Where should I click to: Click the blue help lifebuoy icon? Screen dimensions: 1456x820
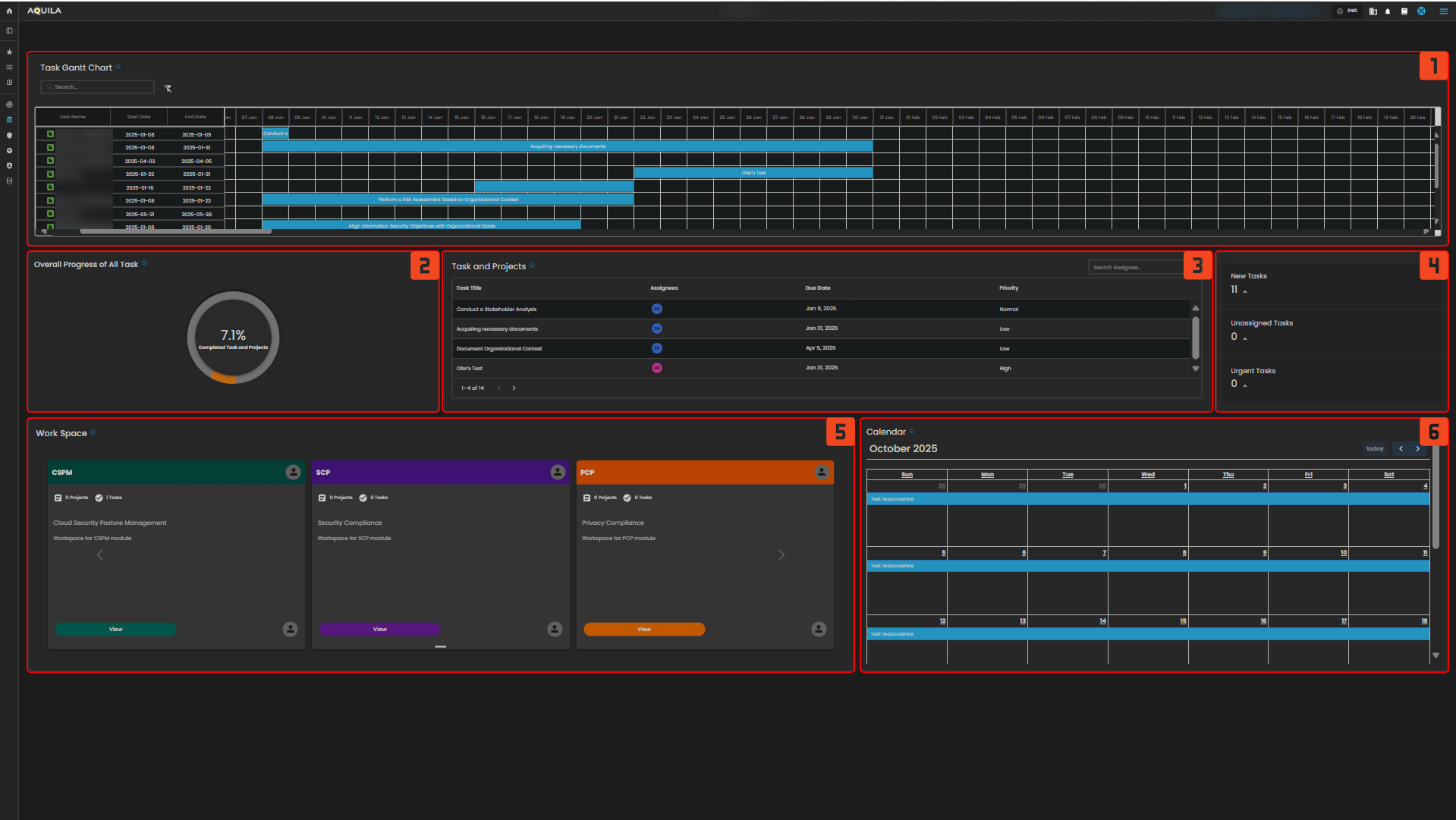1421,11
